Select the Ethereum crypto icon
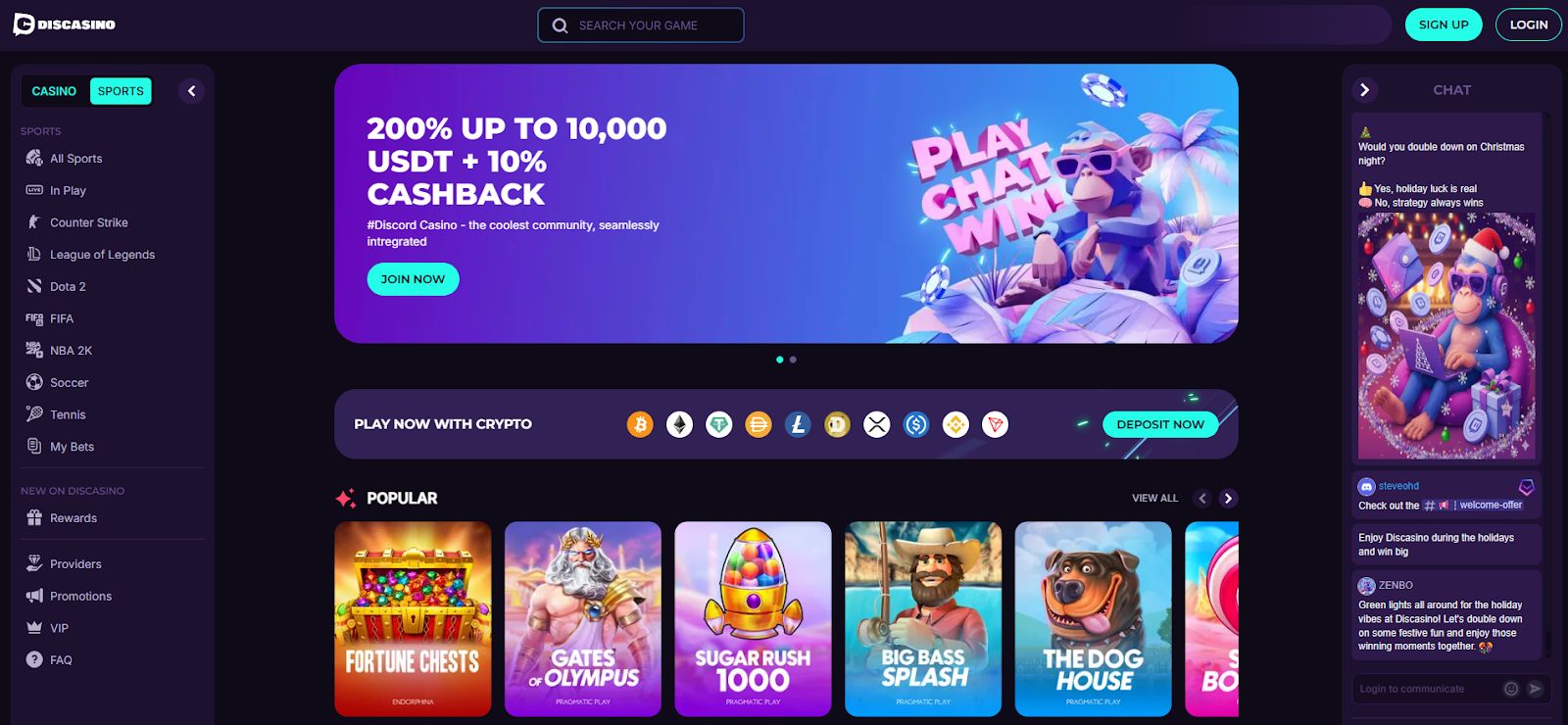Screen dimensions: 1568x725 point(679,424)
